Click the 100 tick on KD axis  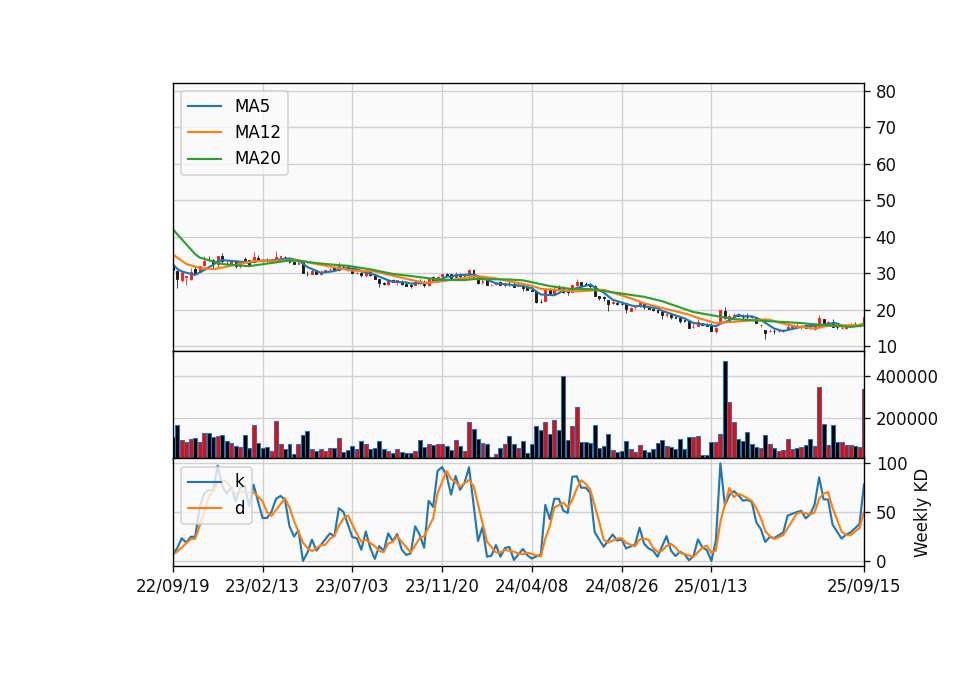(x=891, y=464)
